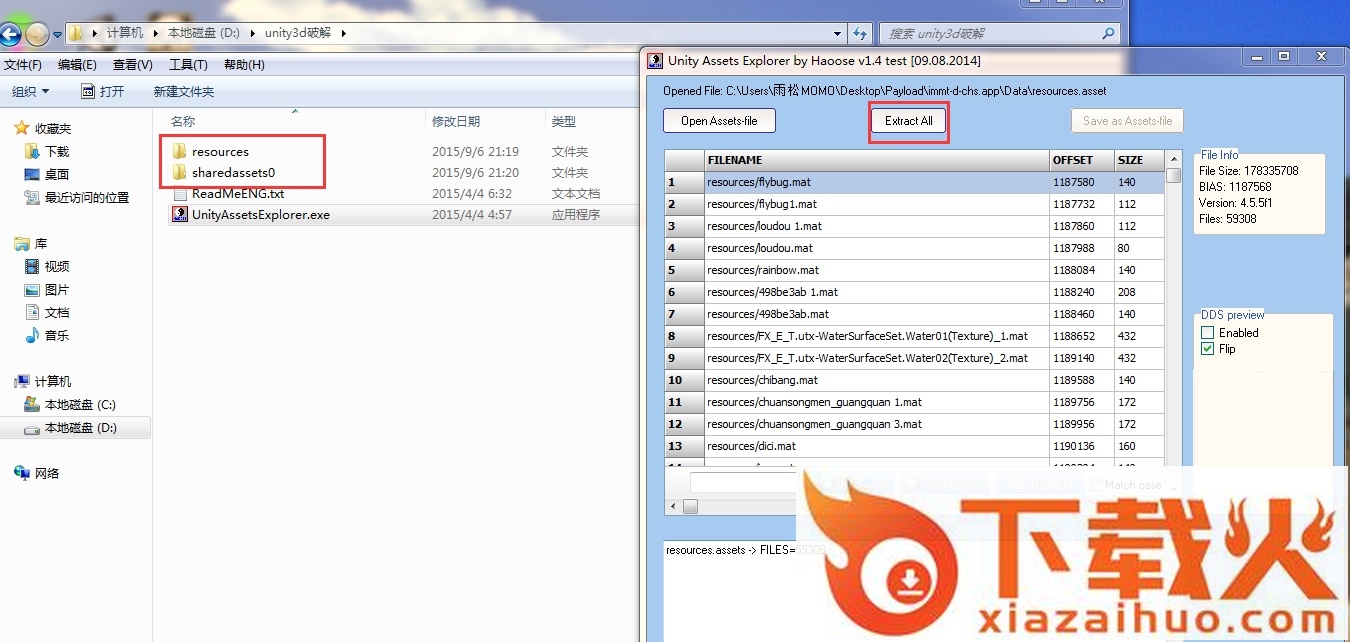Select row resources/flybug1.mat
The height and width of the screenshot is (642, 1350).
coord(914,204)
